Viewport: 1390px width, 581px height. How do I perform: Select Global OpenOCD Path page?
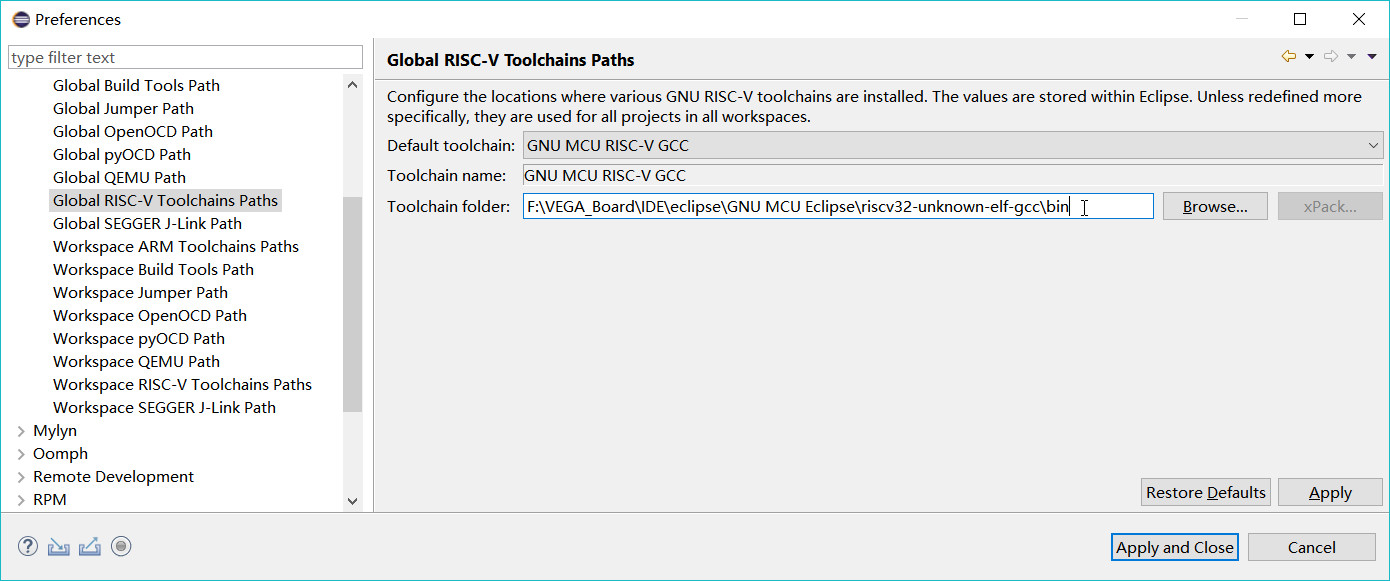(133, 132)
